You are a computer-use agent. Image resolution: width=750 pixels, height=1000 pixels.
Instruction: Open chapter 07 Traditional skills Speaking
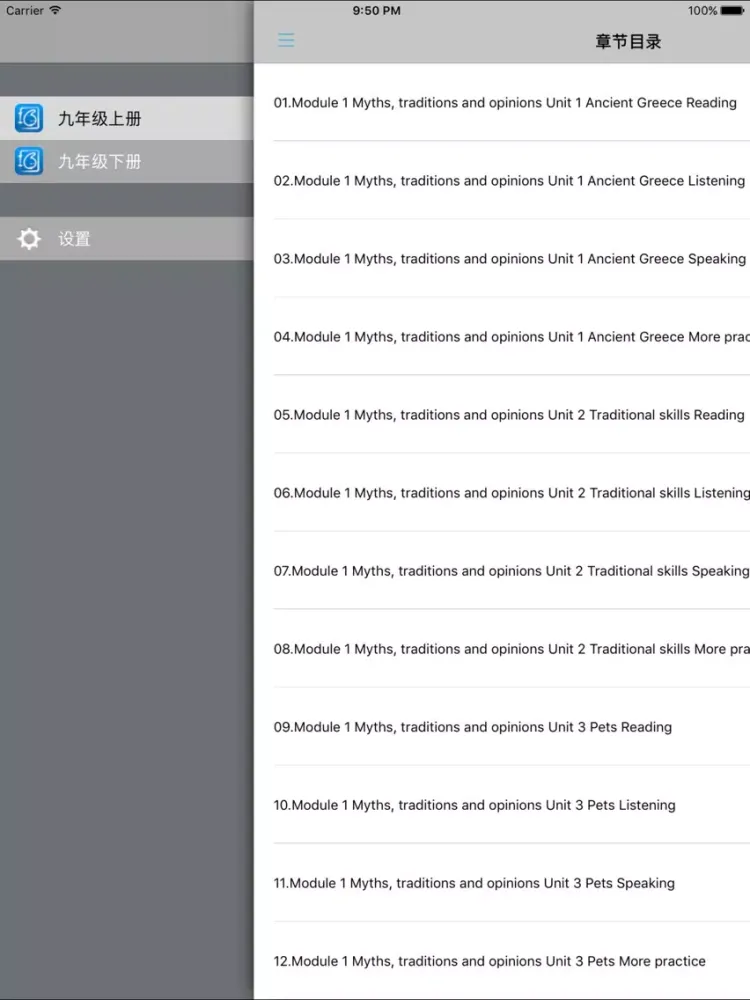pyautogui.click(x=502, y=571)
